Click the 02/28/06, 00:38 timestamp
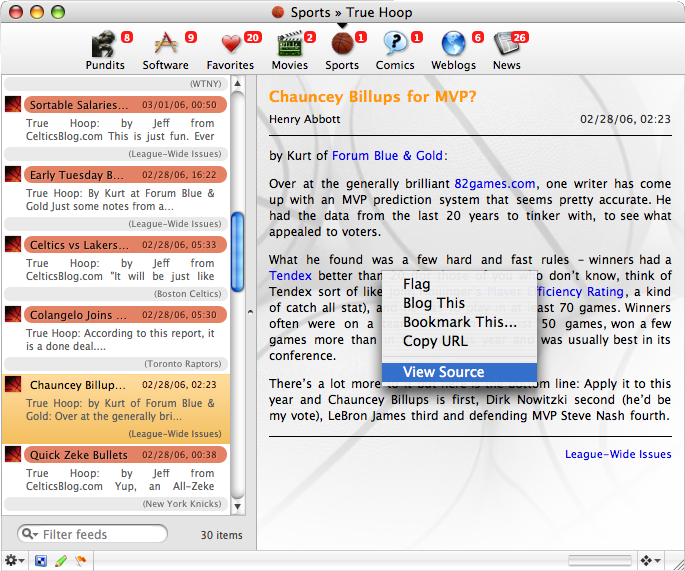Image resolution: width=685 pixels, height=571 pixels. pos(179,455)
